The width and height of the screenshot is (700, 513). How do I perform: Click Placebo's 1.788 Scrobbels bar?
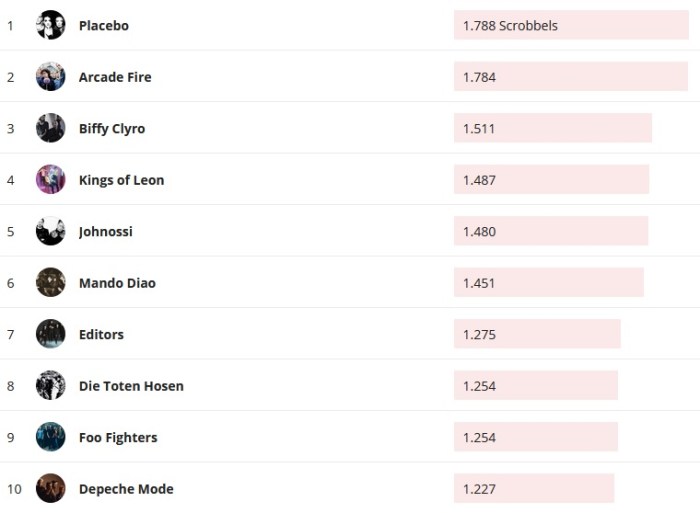click(571, 25)
